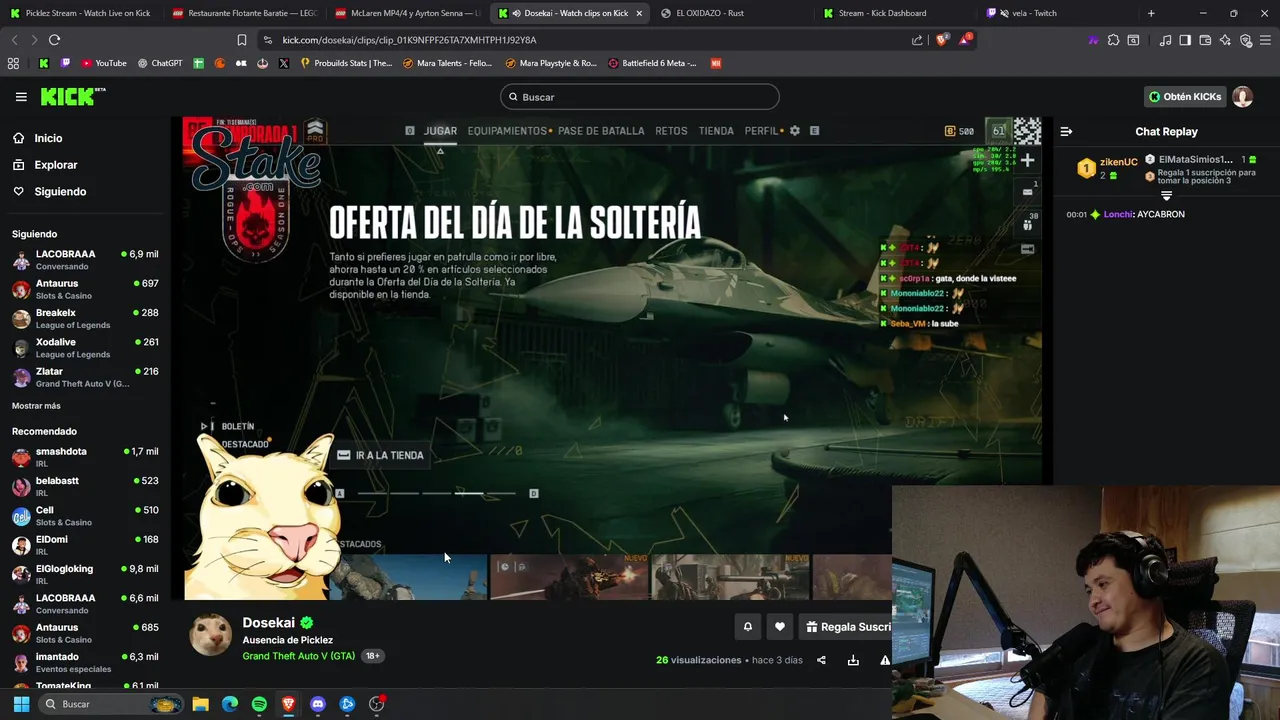Screen dimensions: 1280x720
Task: Open the user profile avatar menu
Action: tap(1243, 97)
